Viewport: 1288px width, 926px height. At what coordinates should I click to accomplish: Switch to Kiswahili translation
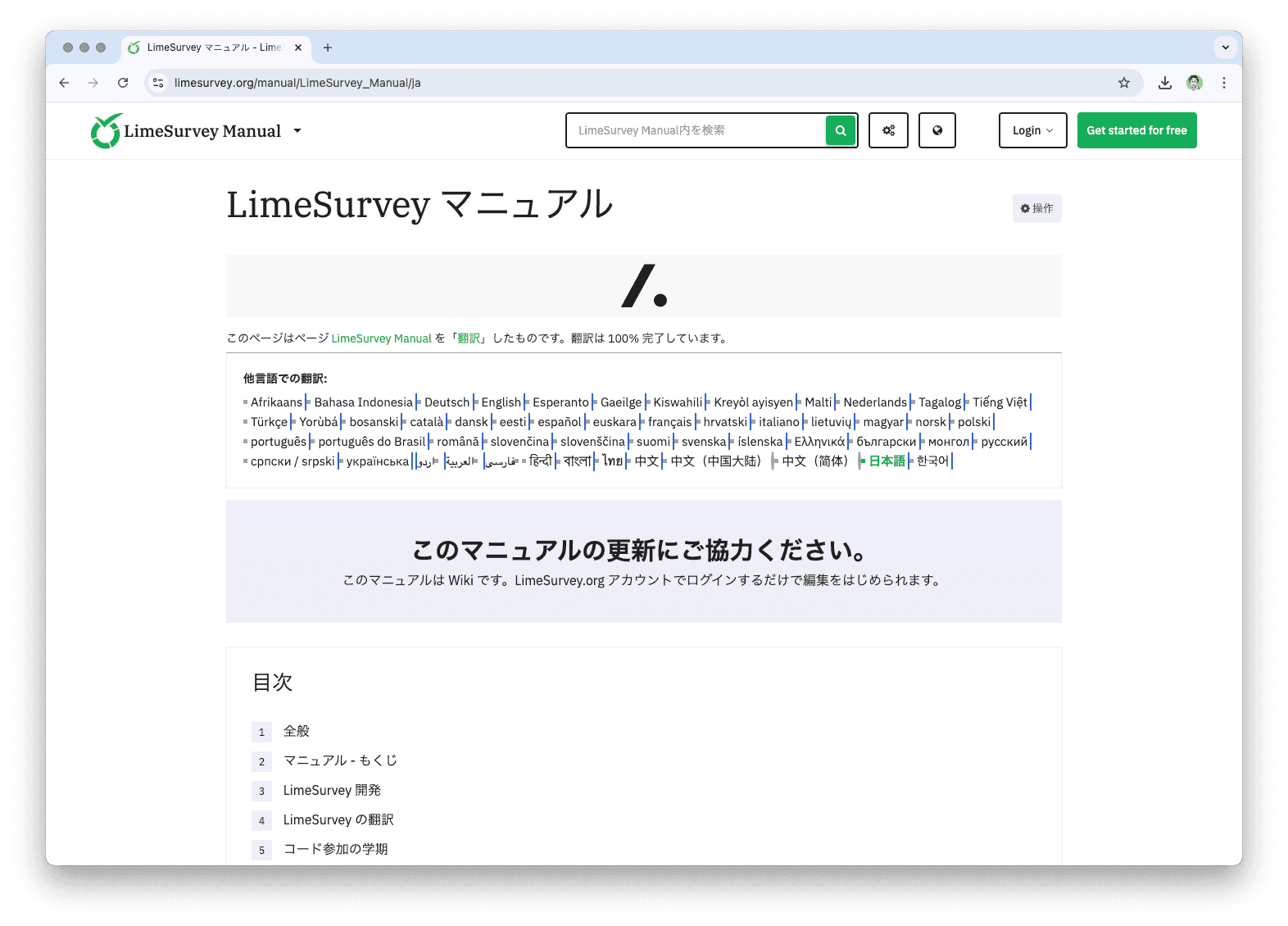[678, 402]
